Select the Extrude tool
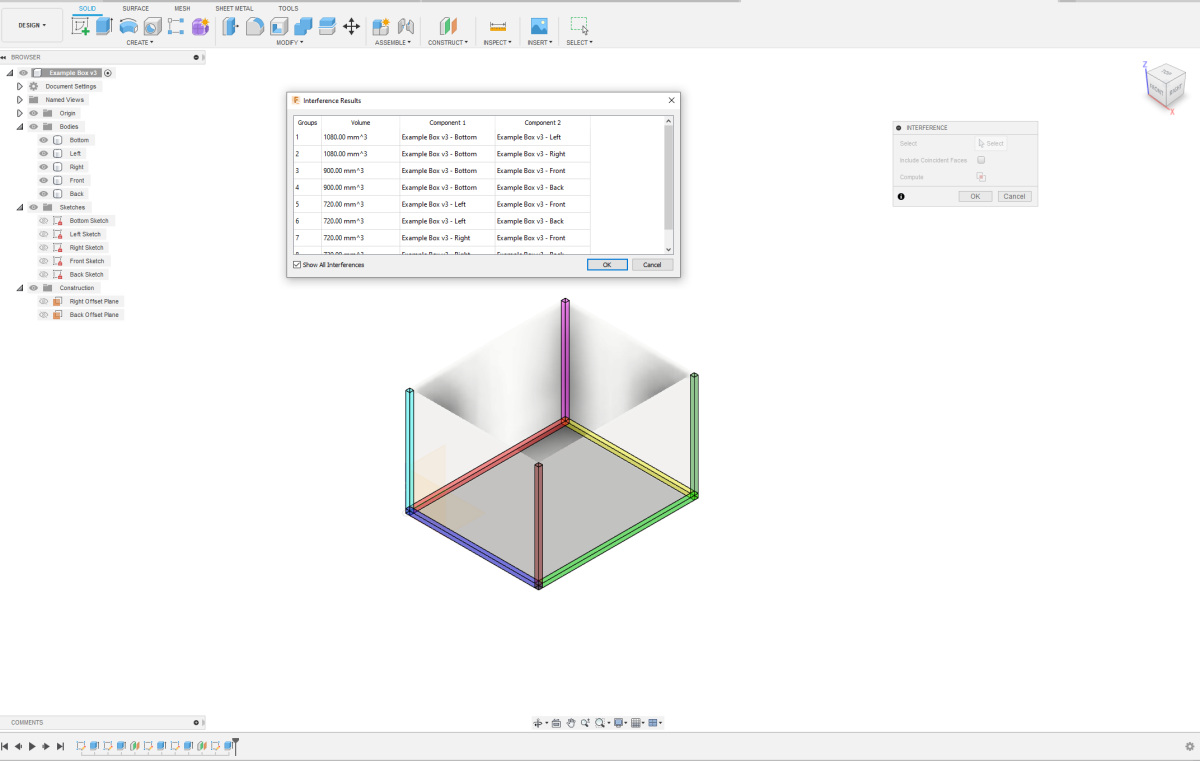Viewport: 1200px width, 761px height. 104,27
